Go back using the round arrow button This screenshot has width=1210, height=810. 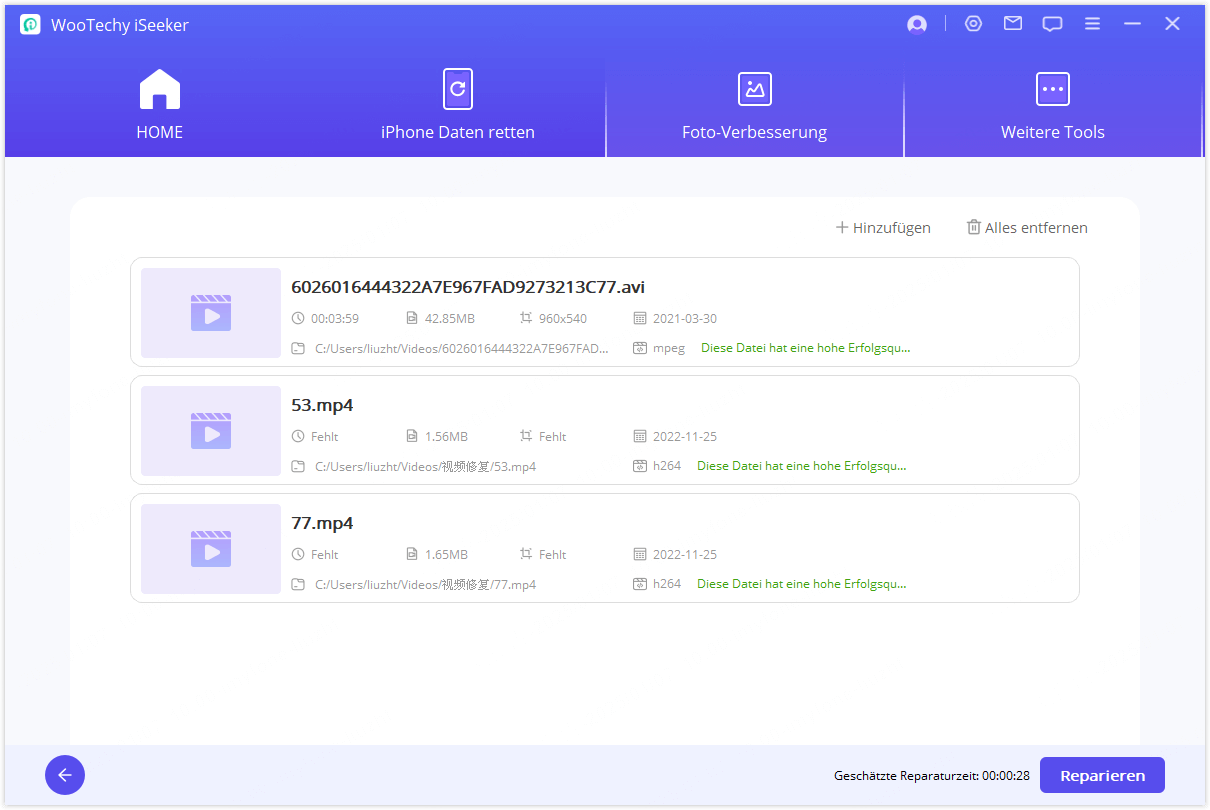point(65,775)
